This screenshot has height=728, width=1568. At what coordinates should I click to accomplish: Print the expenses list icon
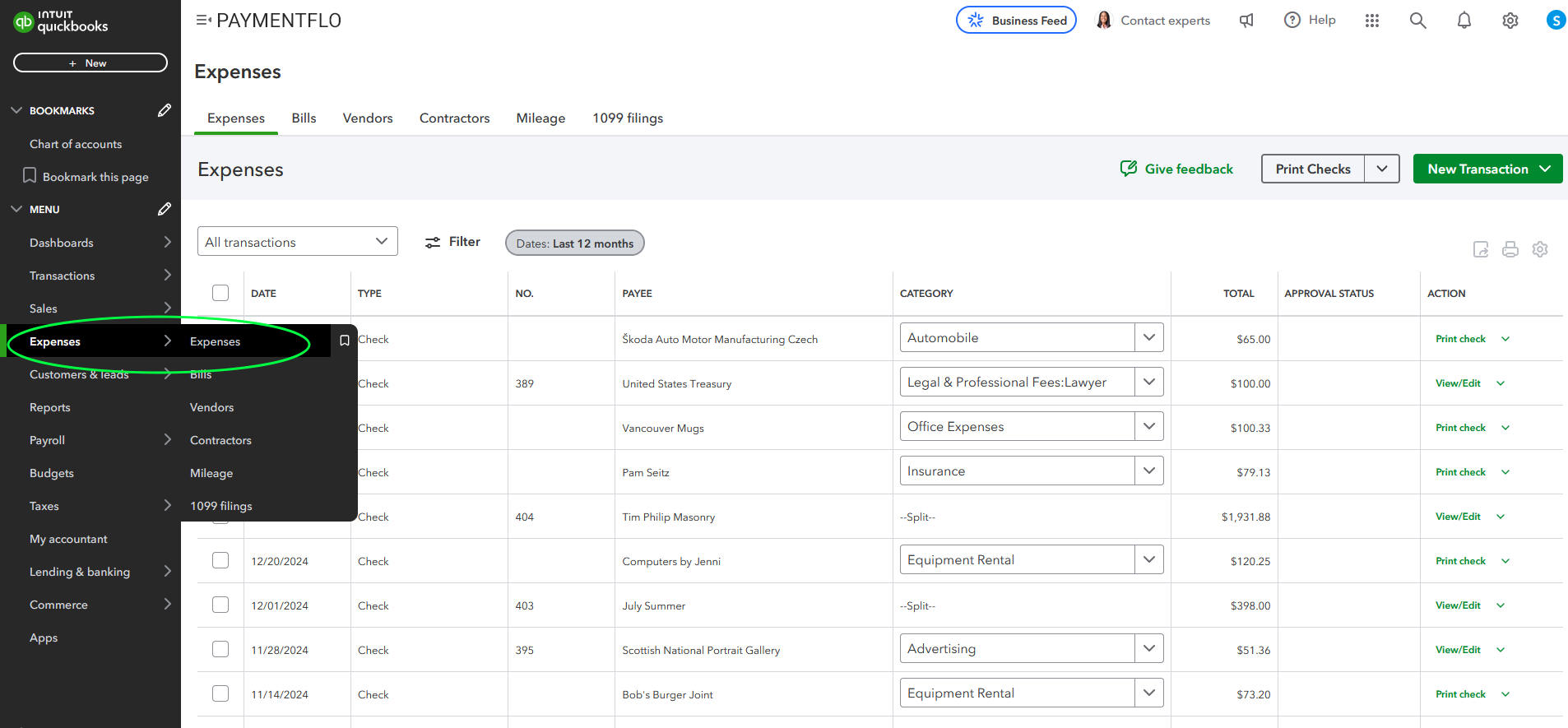[1510, 249]
